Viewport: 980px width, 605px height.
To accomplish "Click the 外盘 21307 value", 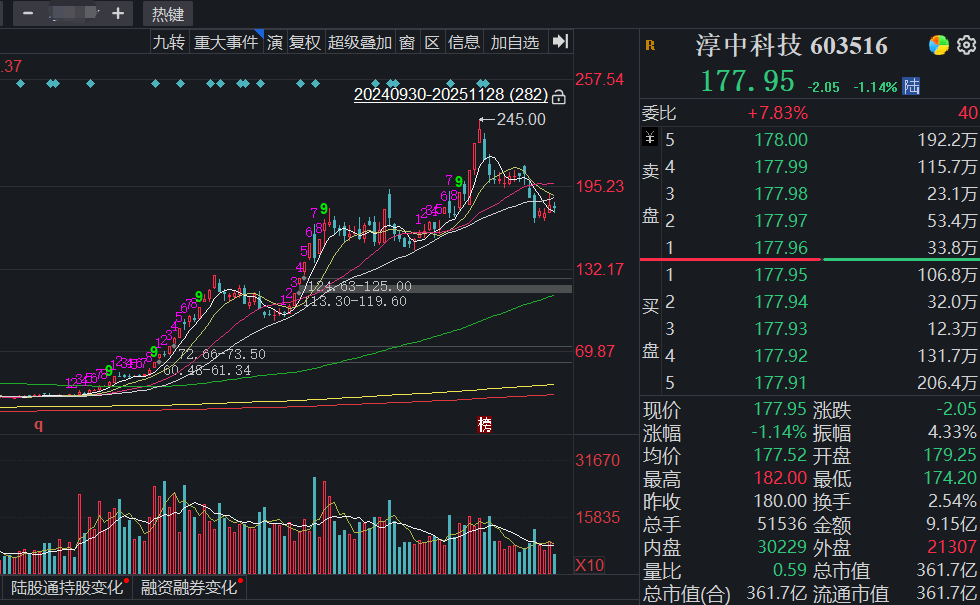I will coord(951,547).
